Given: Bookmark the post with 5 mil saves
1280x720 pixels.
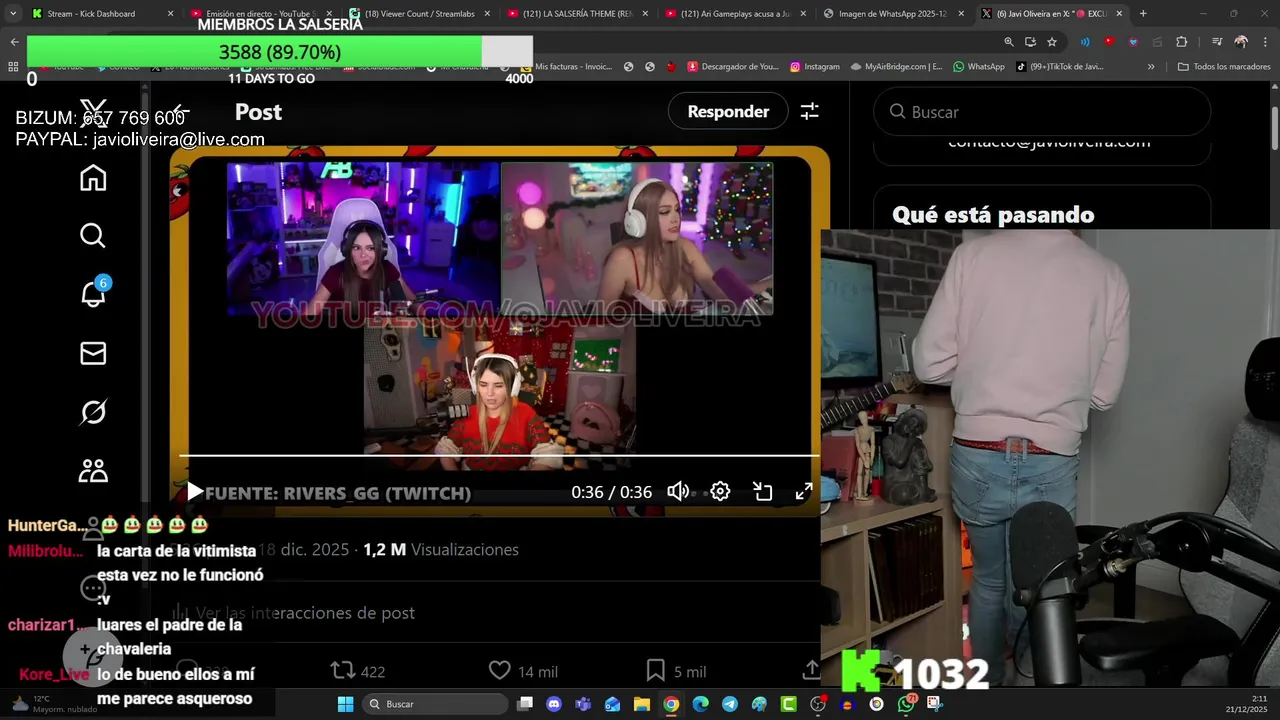Looking at the screenshot, I should coord(656,670).
